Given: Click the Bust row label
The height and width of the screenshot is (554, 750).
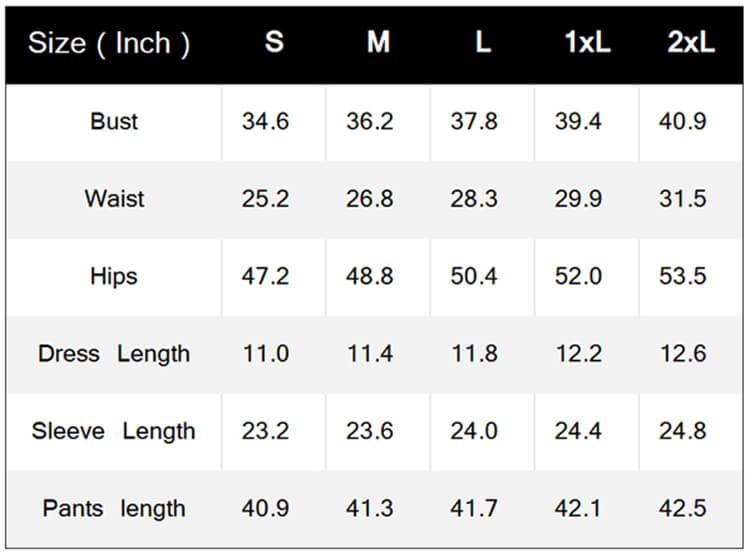Looking at the screenshot, I should click(114, 121).
